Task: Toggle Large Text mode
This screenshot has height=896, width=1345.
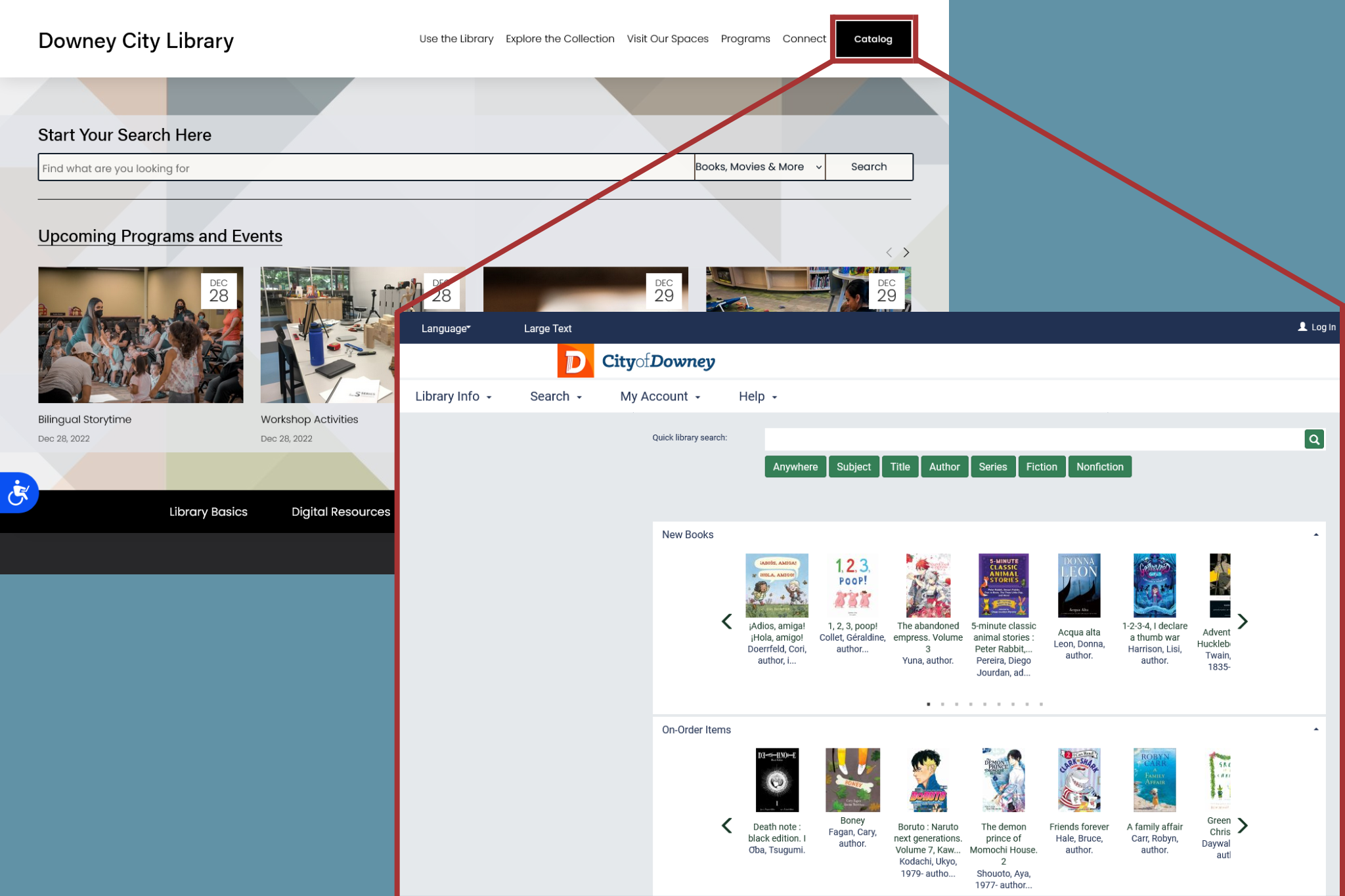Action: pos(547,328)
